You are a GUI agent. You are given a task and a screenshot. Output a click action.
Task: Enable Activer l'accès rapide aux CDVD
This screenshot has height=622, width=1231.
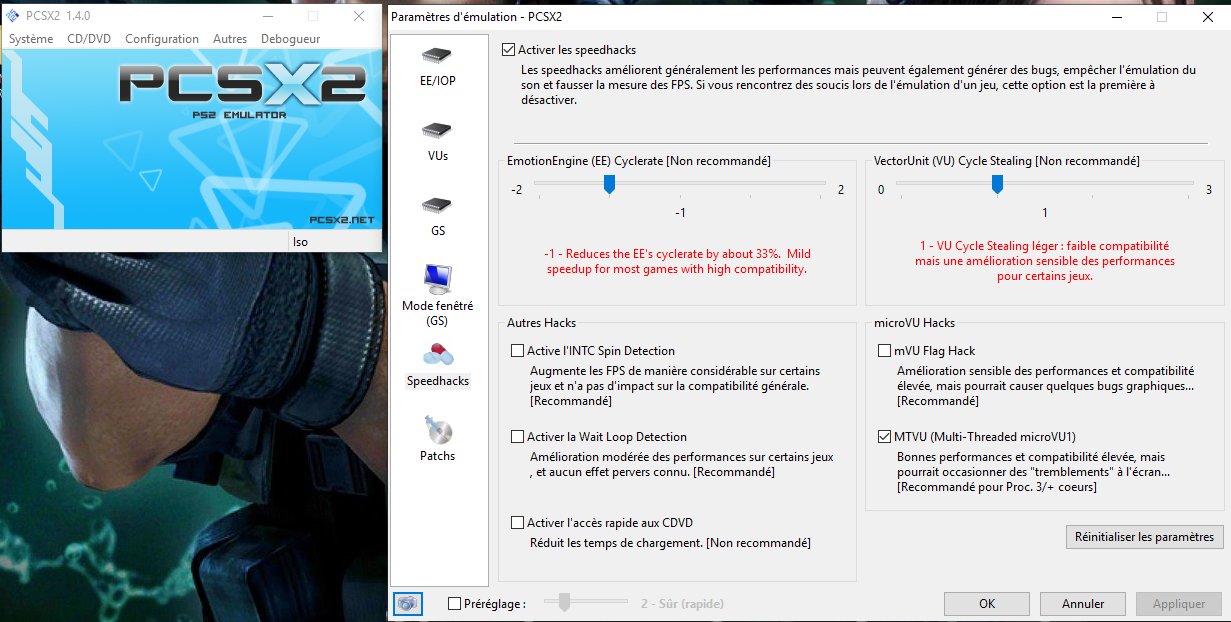coord(517,523)
